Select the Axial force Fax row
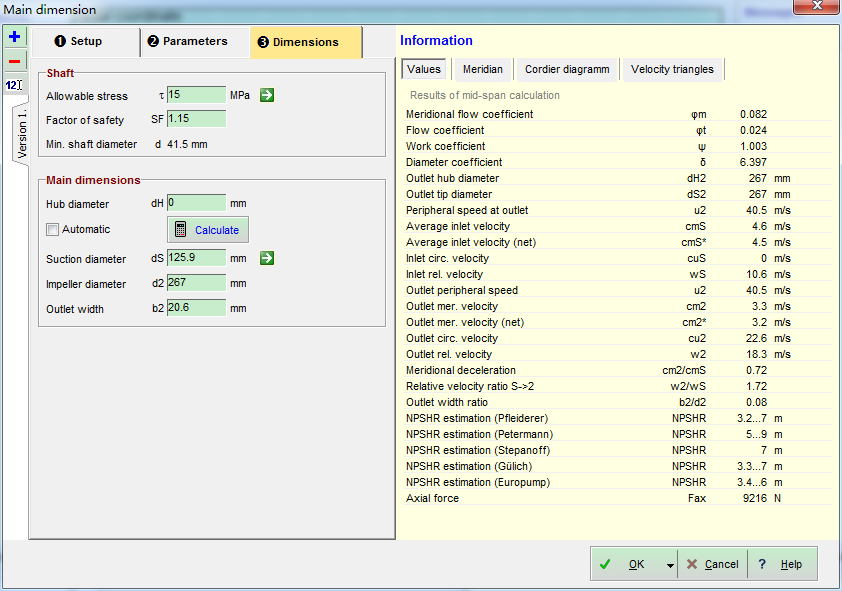The height and width of the screenshot is (591, 842). click(x=618, y=499)
